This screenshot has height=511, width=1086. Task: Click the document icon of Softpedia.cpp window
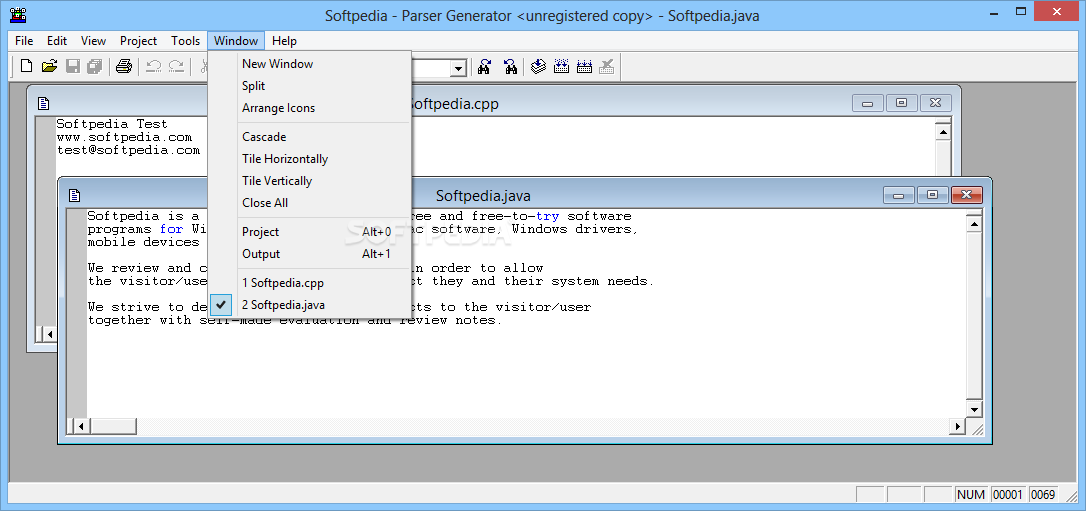[x=44, y=103]
